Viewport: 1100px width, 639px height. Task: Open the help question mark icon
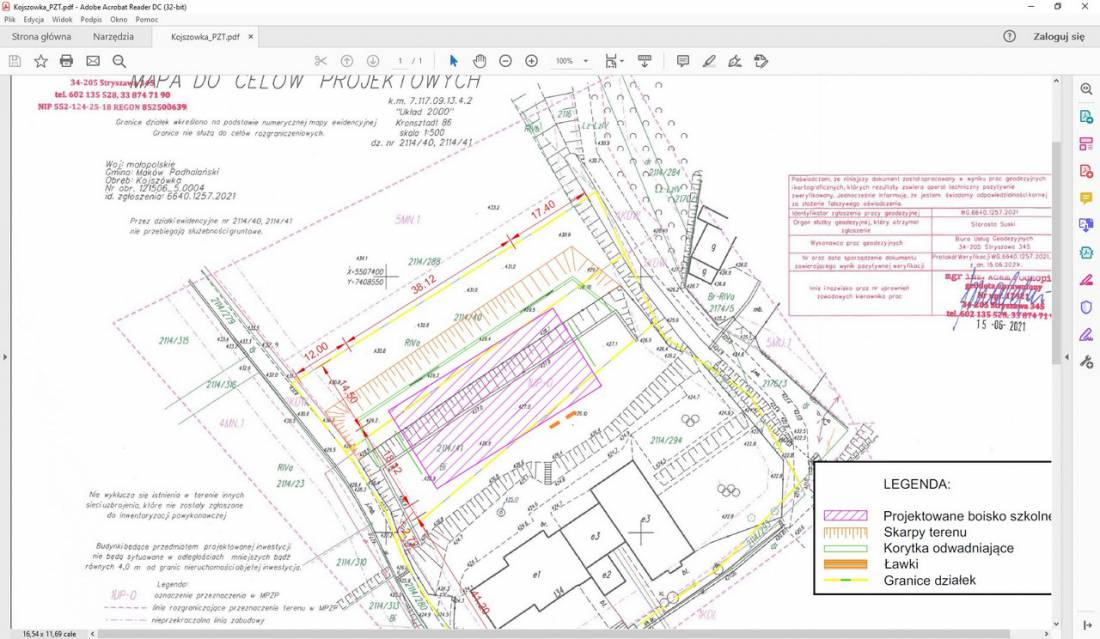coord(1009,36)
